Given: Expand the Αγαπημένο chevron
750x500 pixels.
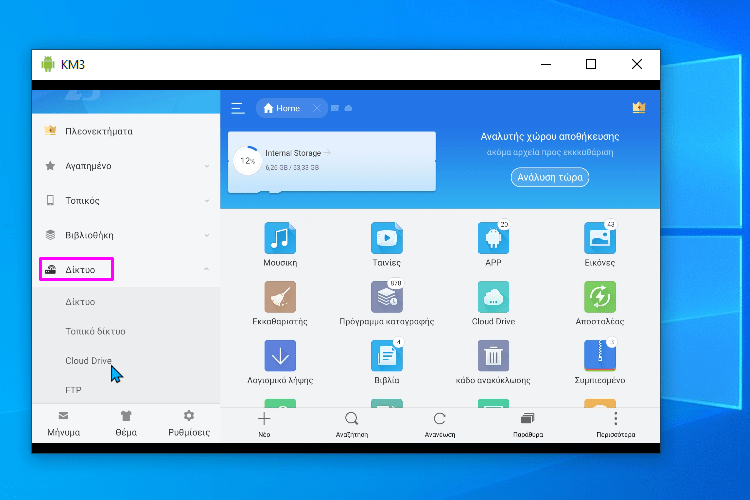Looking at the screenshot, I should [x=207, y=166].
